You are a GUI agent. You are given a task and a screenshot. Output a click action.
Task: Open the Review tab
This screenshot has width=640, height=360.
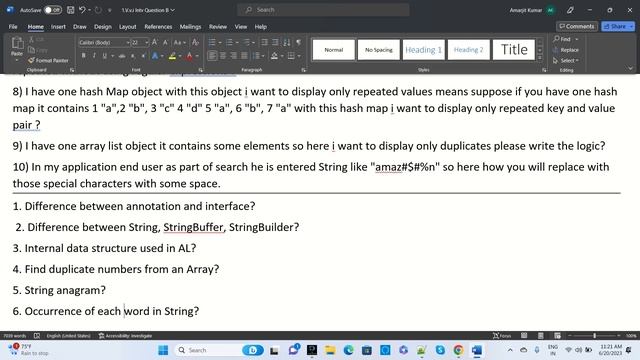[218, 27]
